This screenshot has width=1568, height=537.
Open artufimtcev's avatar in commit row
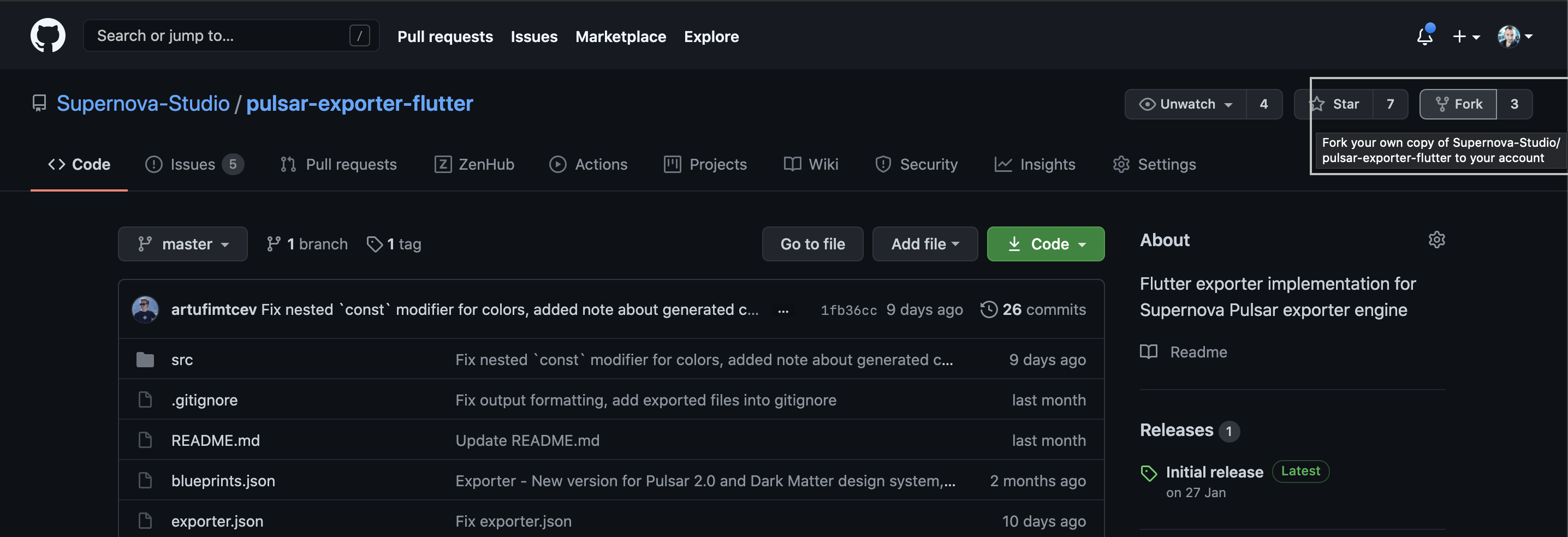(x=145, y=309)
